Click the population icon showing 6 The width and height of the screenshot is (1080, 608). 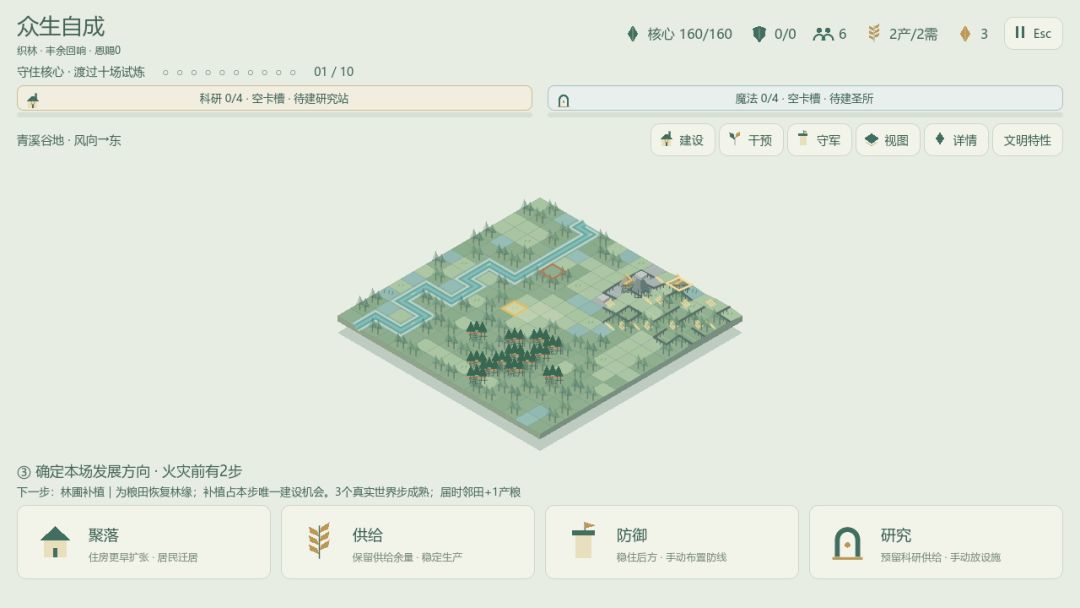[823, 34]
